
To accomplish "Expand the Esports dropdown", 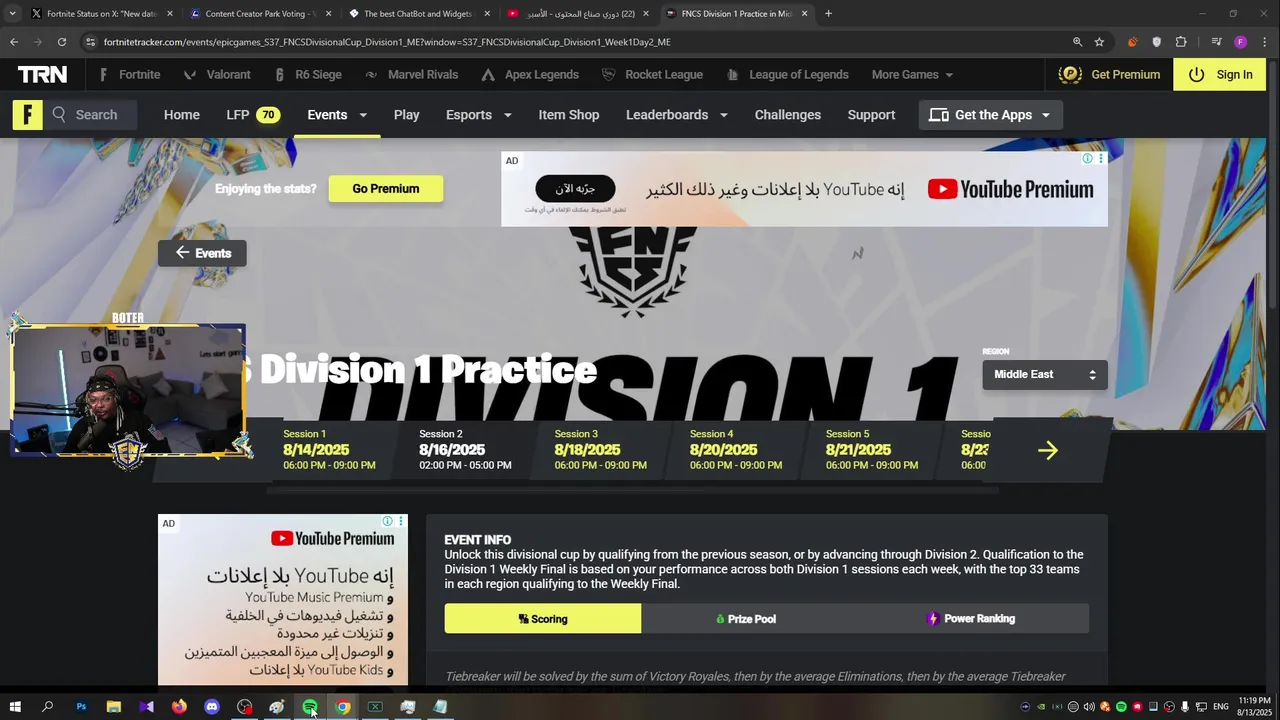I will pyautogui.click(x=479, y=115).
